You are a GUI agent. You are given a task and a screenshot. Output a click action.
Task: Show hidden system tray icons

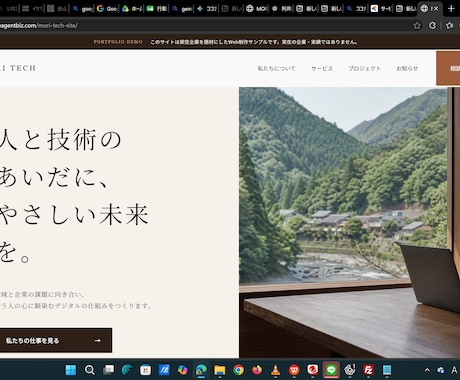pyautogui.click(x=427, y=370)
